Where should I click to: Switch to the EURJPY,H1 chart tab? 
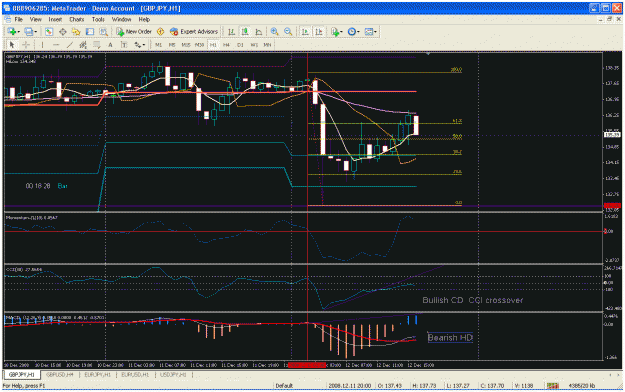[x=98, y=375]
